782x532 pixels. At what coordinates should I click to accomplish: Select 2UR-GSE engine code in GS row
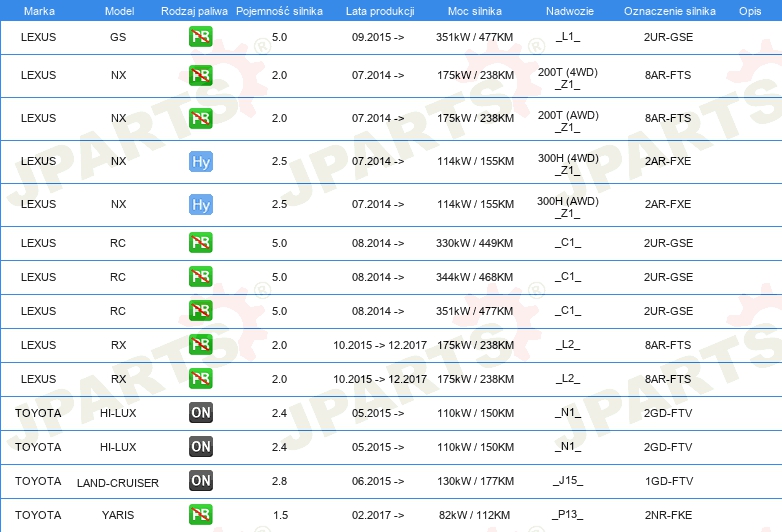(x=668, y=37)
